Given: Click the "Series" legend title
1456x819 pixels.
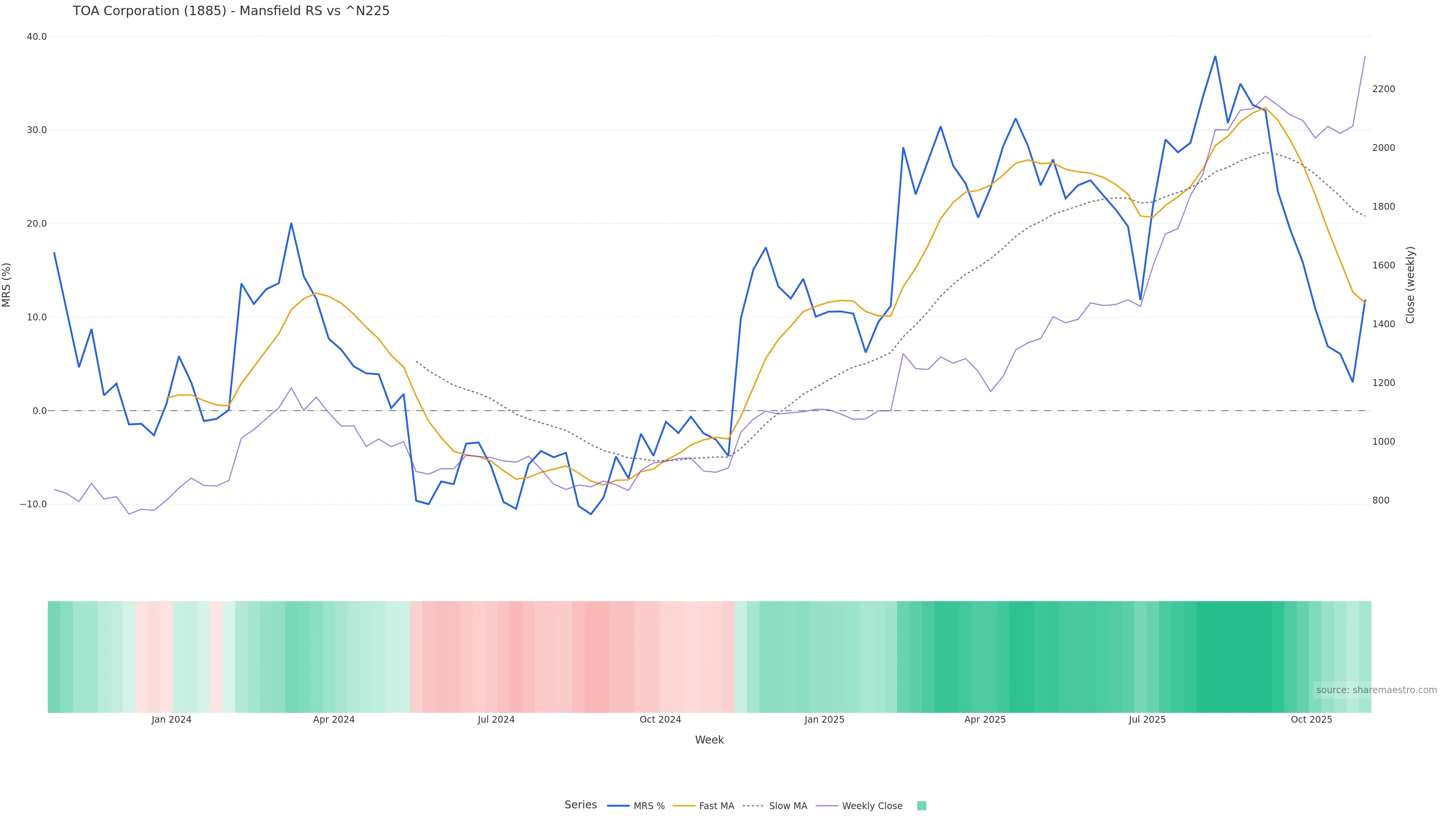Looking at the screenshot, I should pos(581,804).
